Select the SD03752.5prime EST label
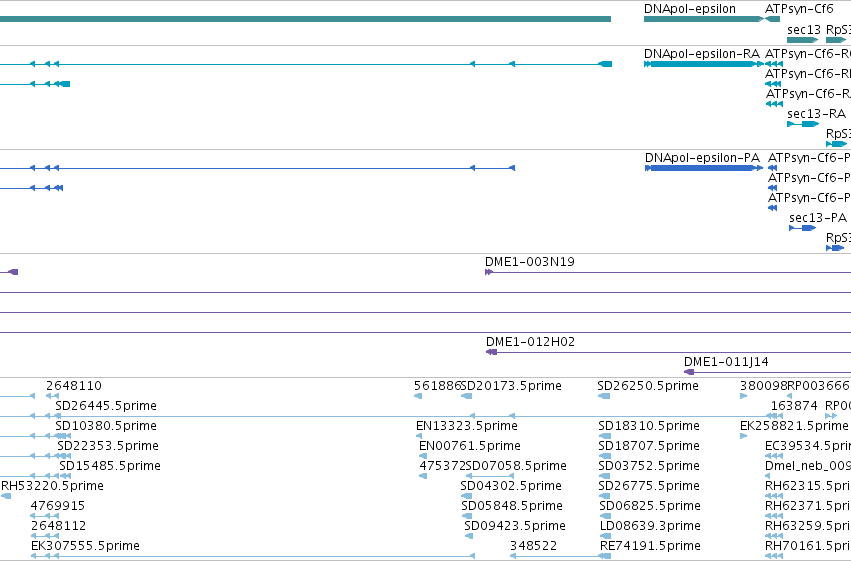Image resolution: width=851 pixels, height=561 pixels. 649,466
